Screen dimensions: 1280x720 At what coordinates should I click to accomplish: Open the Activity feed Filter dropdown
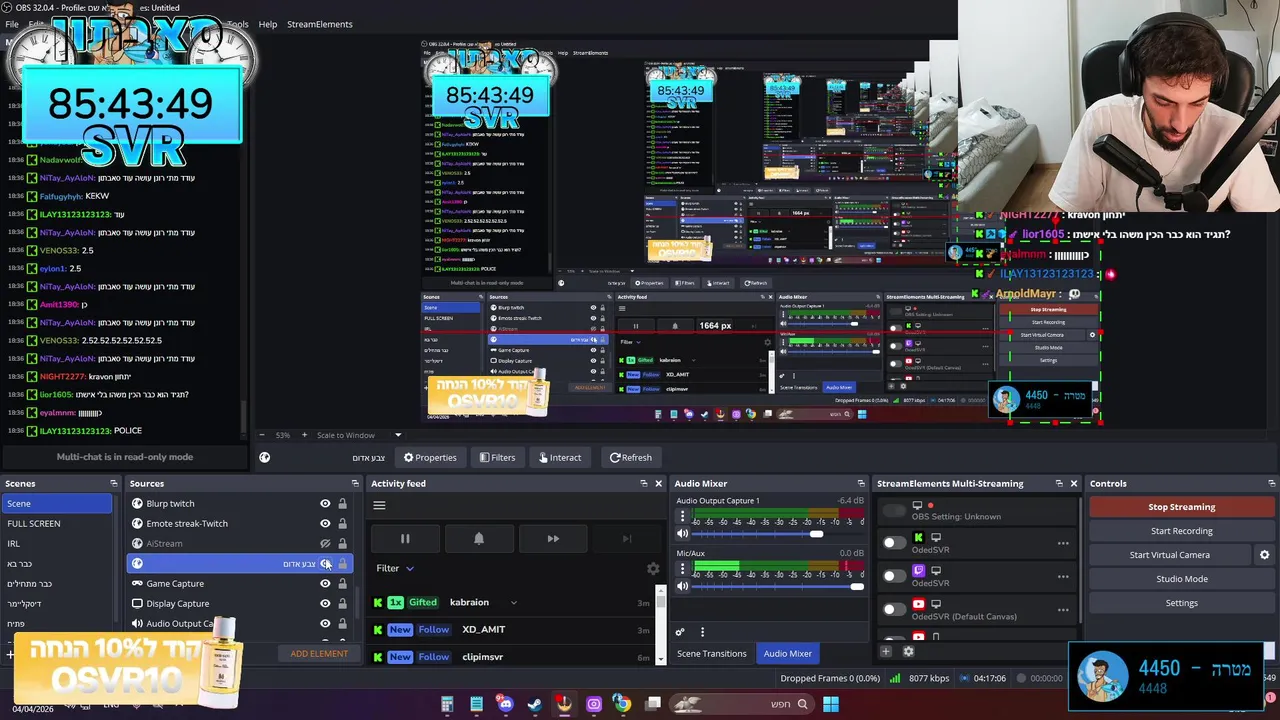point(395,568)
